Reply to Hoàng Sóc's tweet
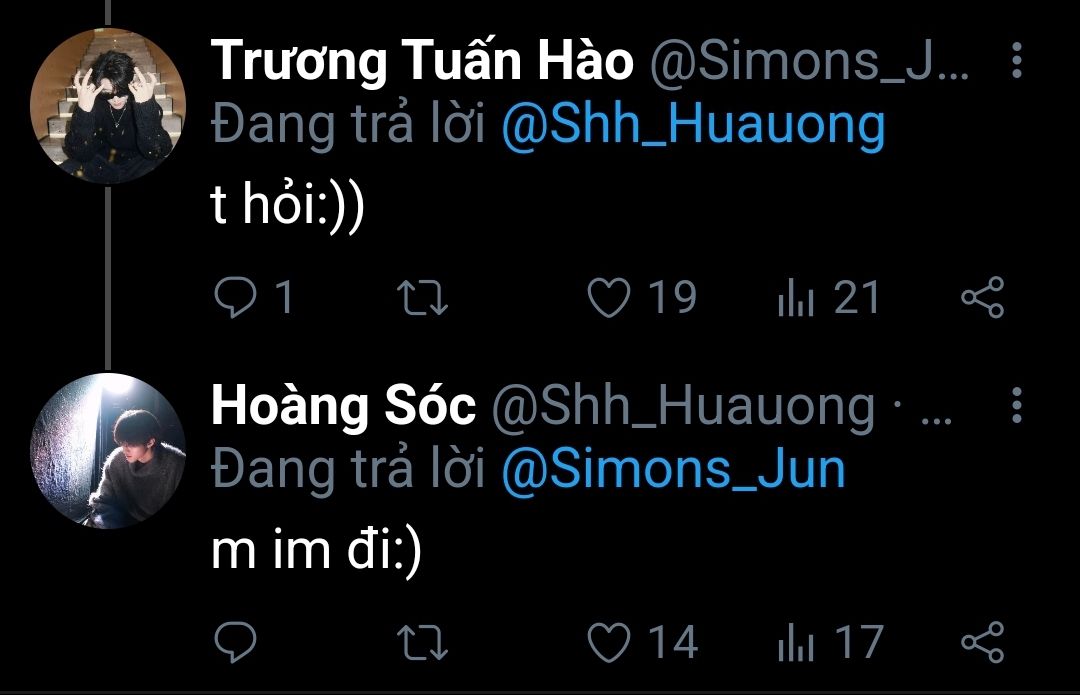Viewport: 1080px width, 695px height. (236, 642)
